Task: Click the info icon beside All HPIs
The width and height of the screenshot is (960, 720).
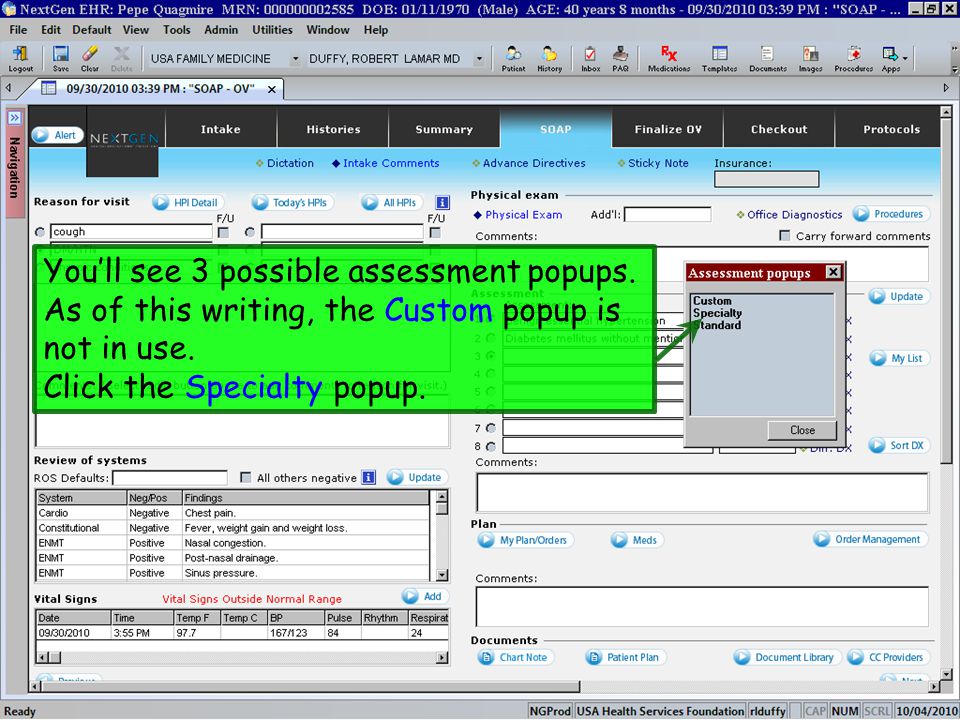Action: point(442,202)
